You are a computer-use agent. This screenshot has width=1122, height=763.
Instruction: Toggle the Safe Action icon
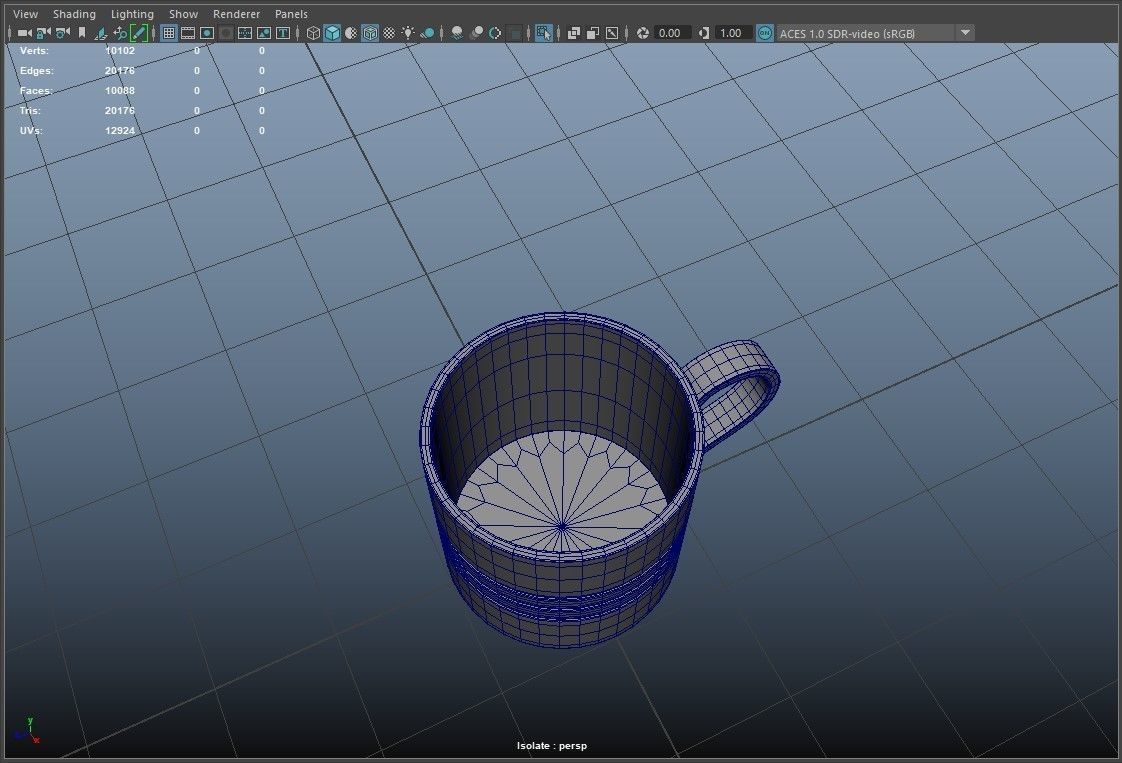pos(264,33)
